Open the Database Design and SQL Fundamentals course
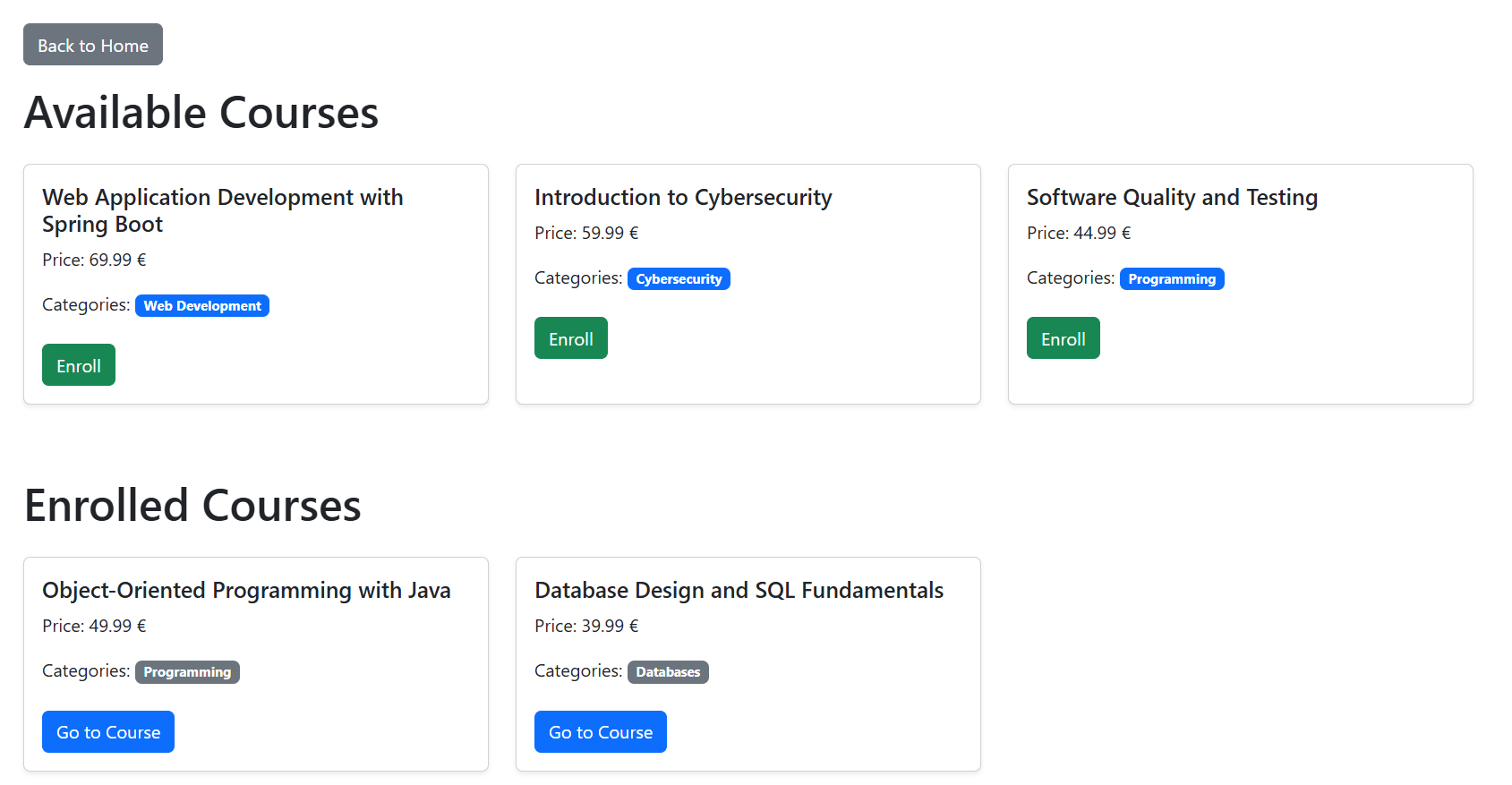This screenshot has height=785, width=1512. [600, 732]
